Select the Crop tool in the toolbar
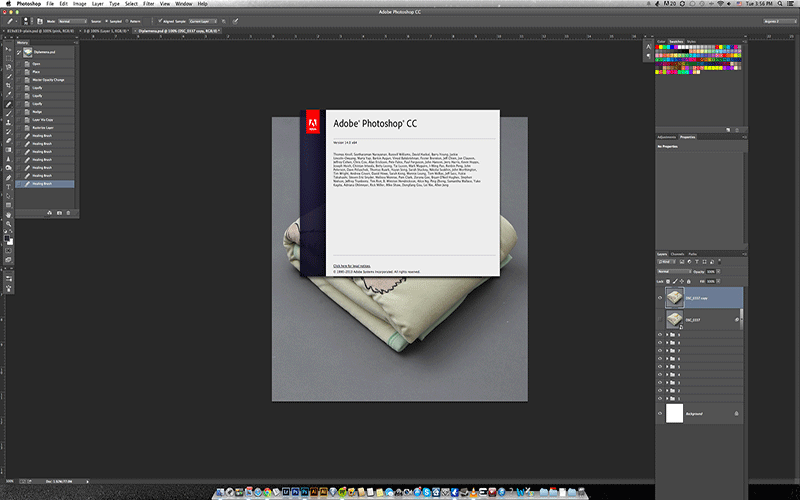The height and width of the screenshot is (500, 800). pos(9,85)
